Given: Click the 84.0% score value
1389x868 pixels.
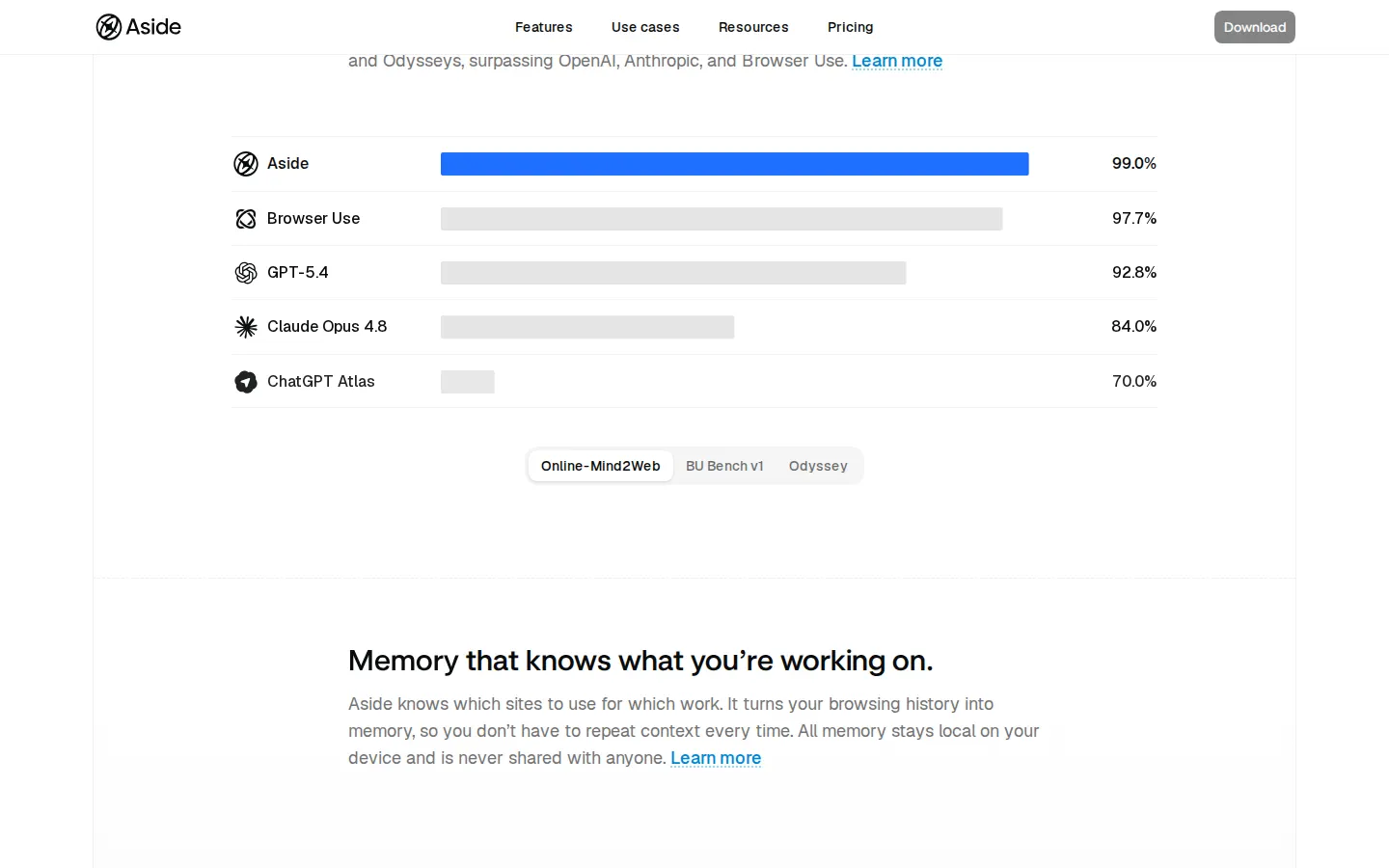Looking at the screenshot, I should 1134,327.
